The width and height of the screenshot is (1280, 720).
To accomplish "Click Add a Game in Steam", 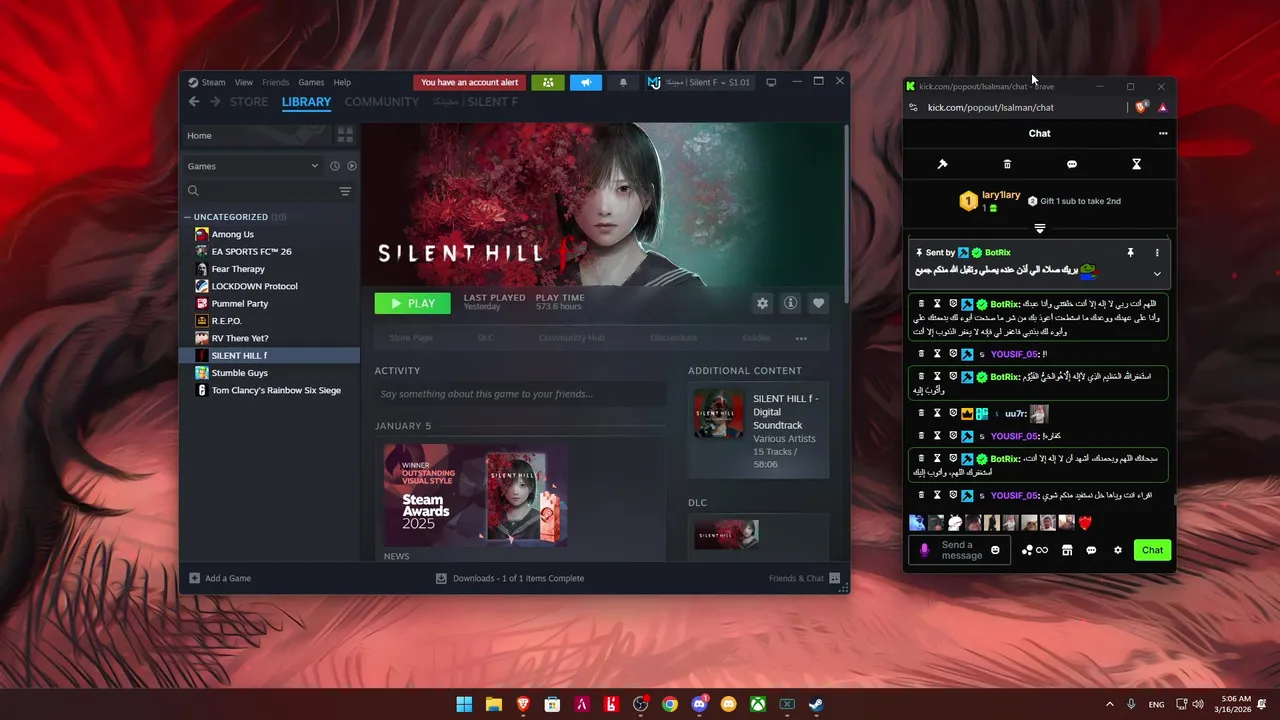I will pos(220,578).
